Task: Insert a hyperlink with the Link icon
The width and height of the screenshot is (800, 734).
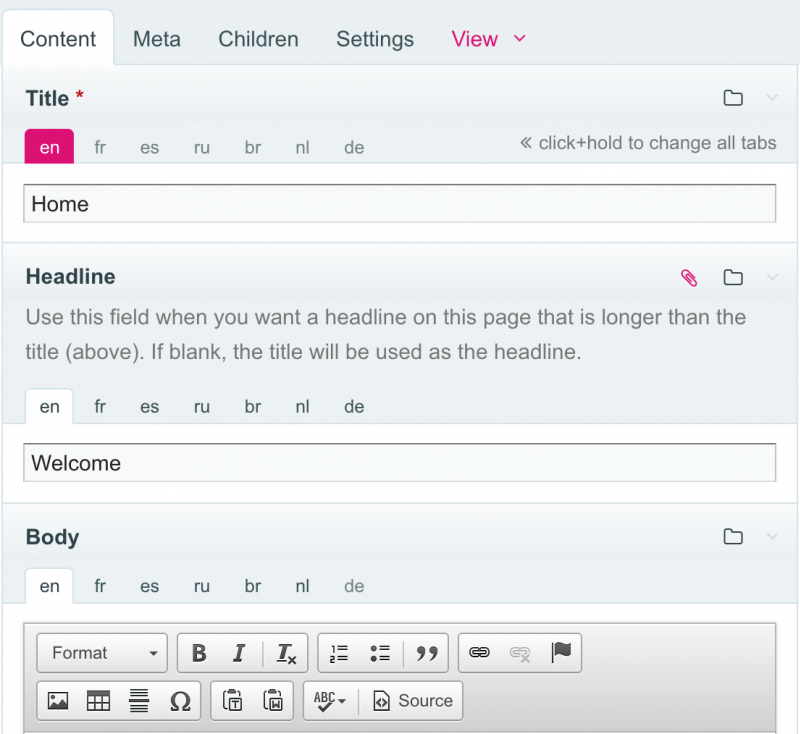Action: pyautogui.click(x=479, y=653)
